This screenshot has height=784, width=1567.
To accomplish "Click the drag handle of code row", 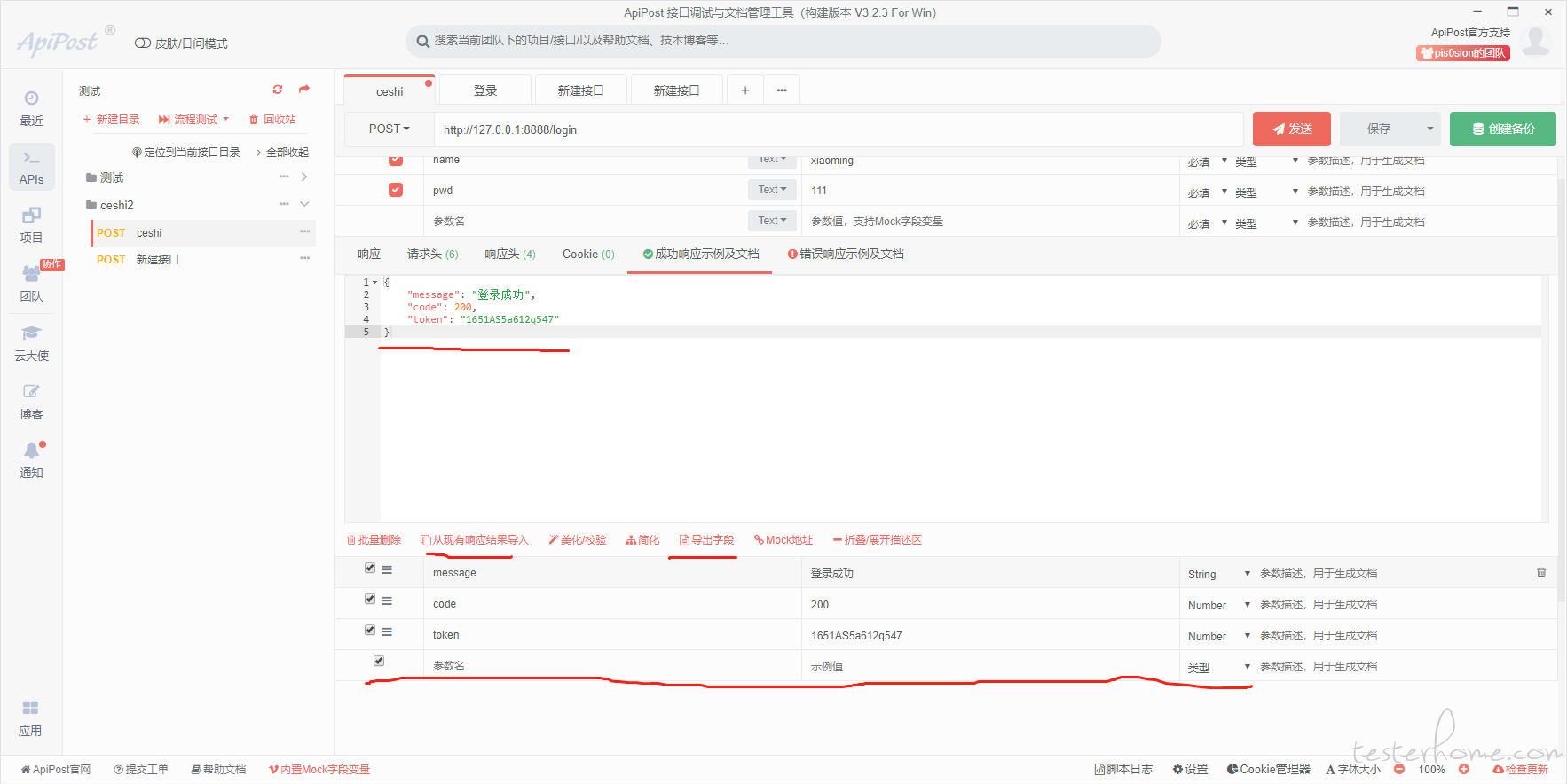I will [387, 600].
